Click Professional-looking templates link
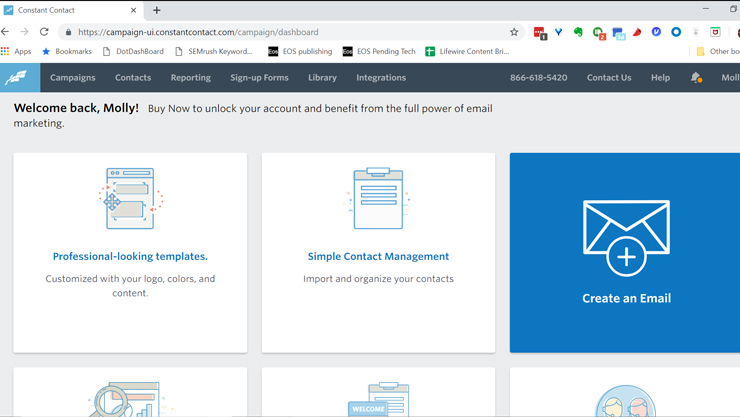Image resolution: width=740 pixels, height=417 pixels. tap(130, 256)
